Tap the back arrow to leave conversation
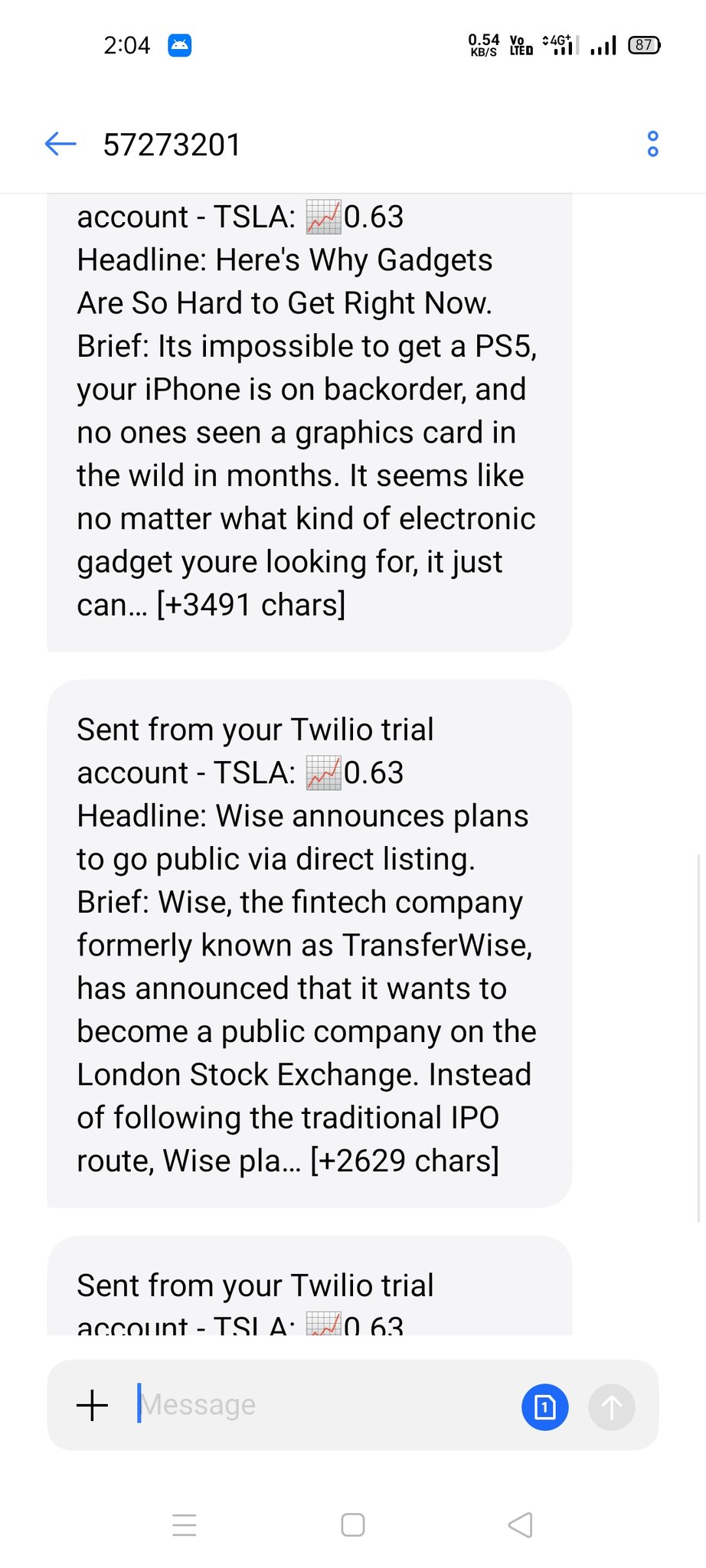This screenshot has width=706, height=1568. [x=60, y=144]
